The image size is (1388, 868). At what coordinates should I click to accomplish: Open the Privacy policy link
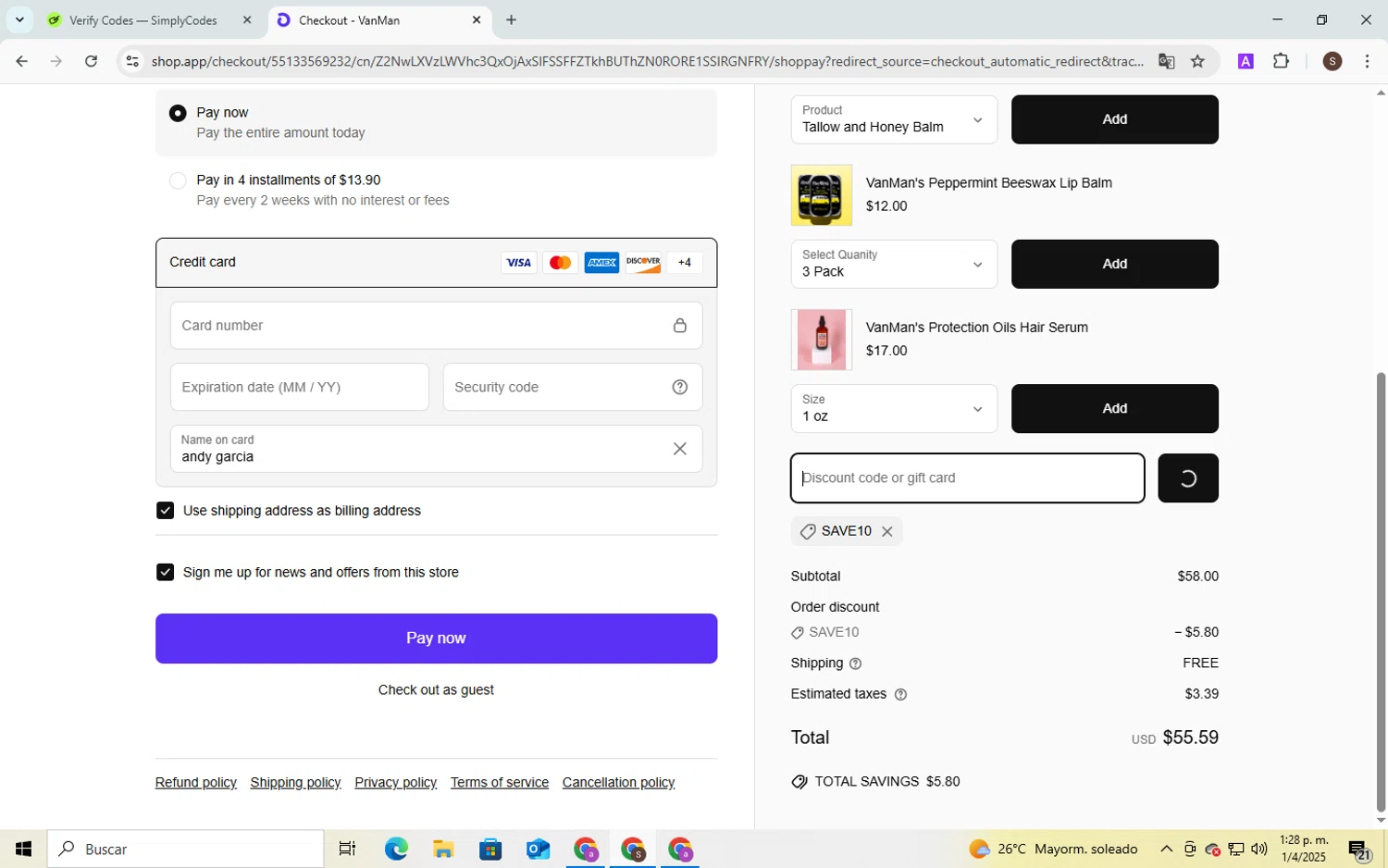[x=395, y=783]
